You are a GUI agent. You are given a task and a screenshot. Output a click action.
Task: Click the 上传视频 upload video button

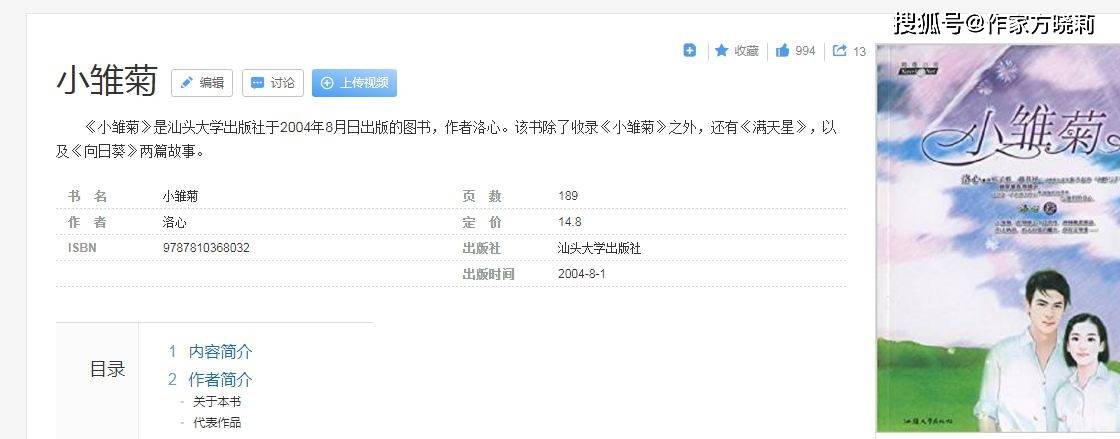[354, 83]
